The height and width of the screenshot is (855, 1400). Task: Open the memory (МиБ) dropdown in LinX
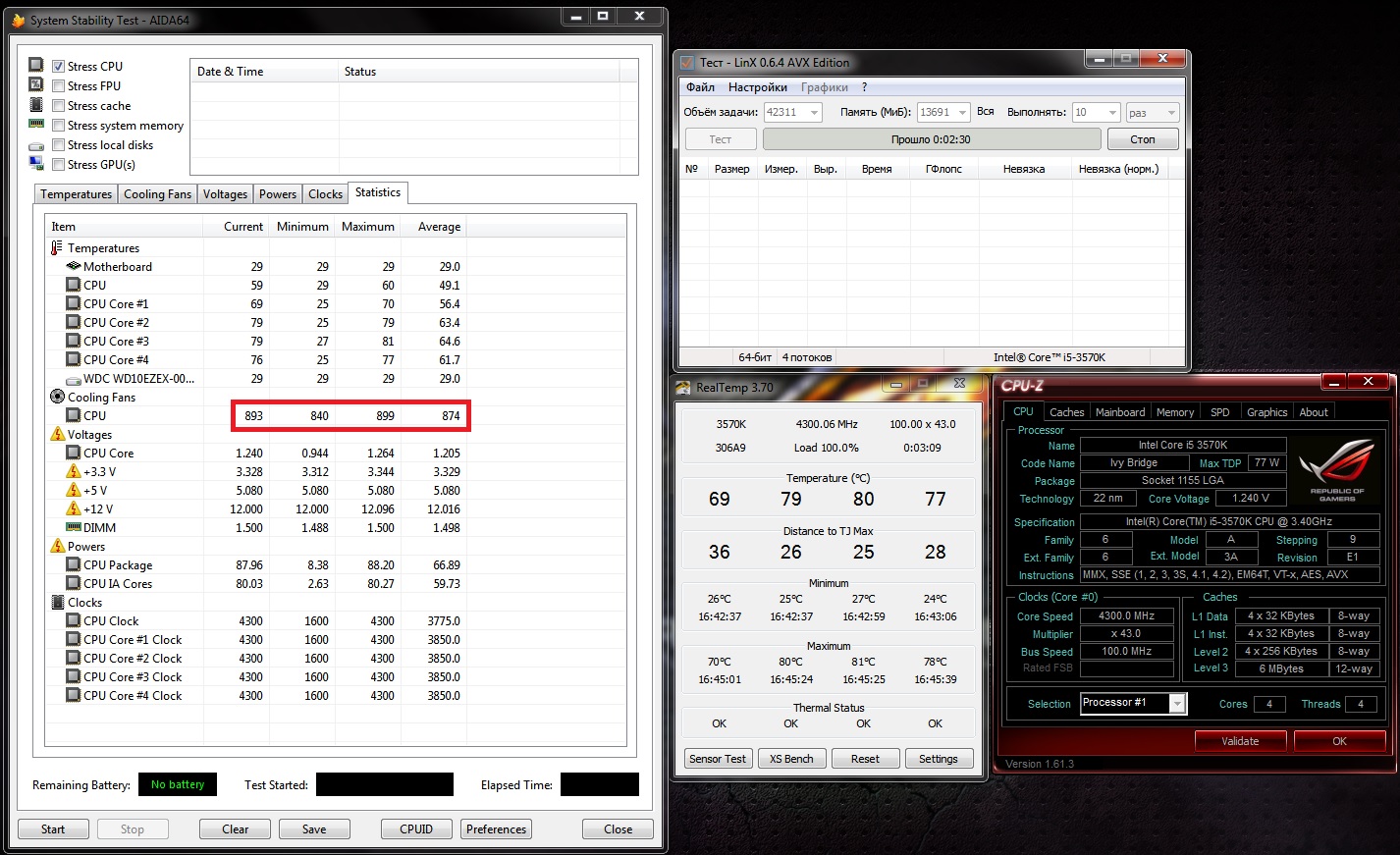pyautogui.click(x=962, y=113)
